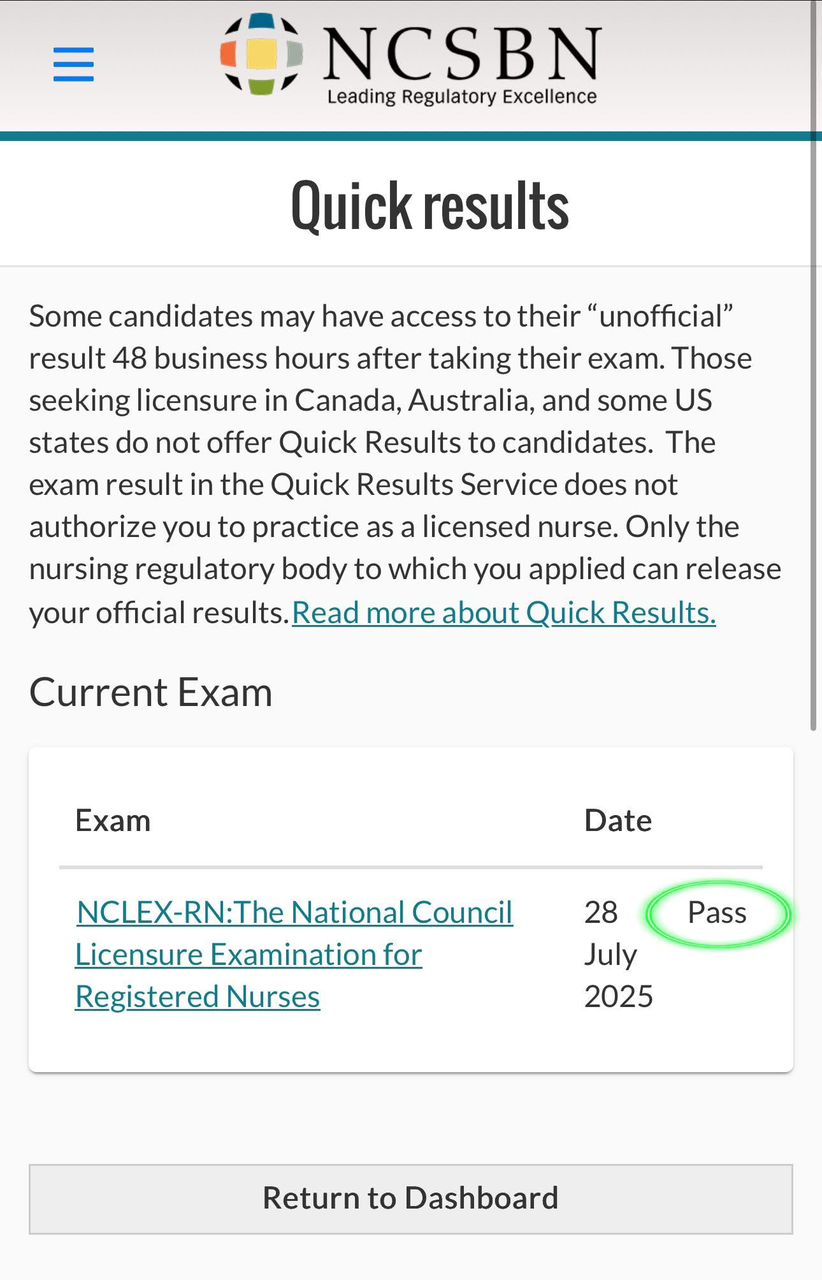Click the Quick Results Service phrase
The height and width of the screenshot is (1280, 822).
tap(413, 484)
